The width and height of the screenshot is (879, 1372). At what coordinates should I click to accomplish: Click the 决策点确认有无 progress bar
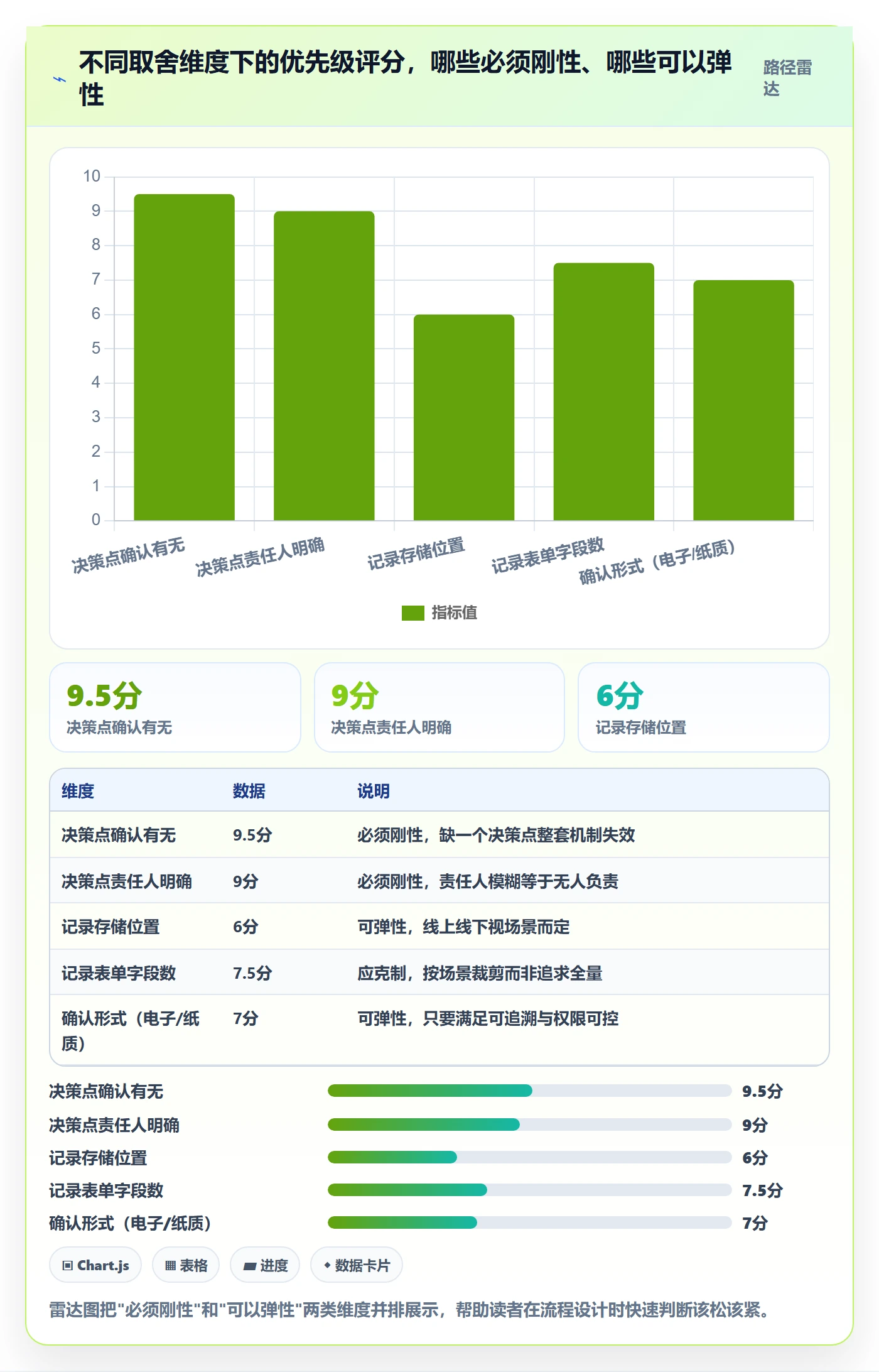[529, 1091]
